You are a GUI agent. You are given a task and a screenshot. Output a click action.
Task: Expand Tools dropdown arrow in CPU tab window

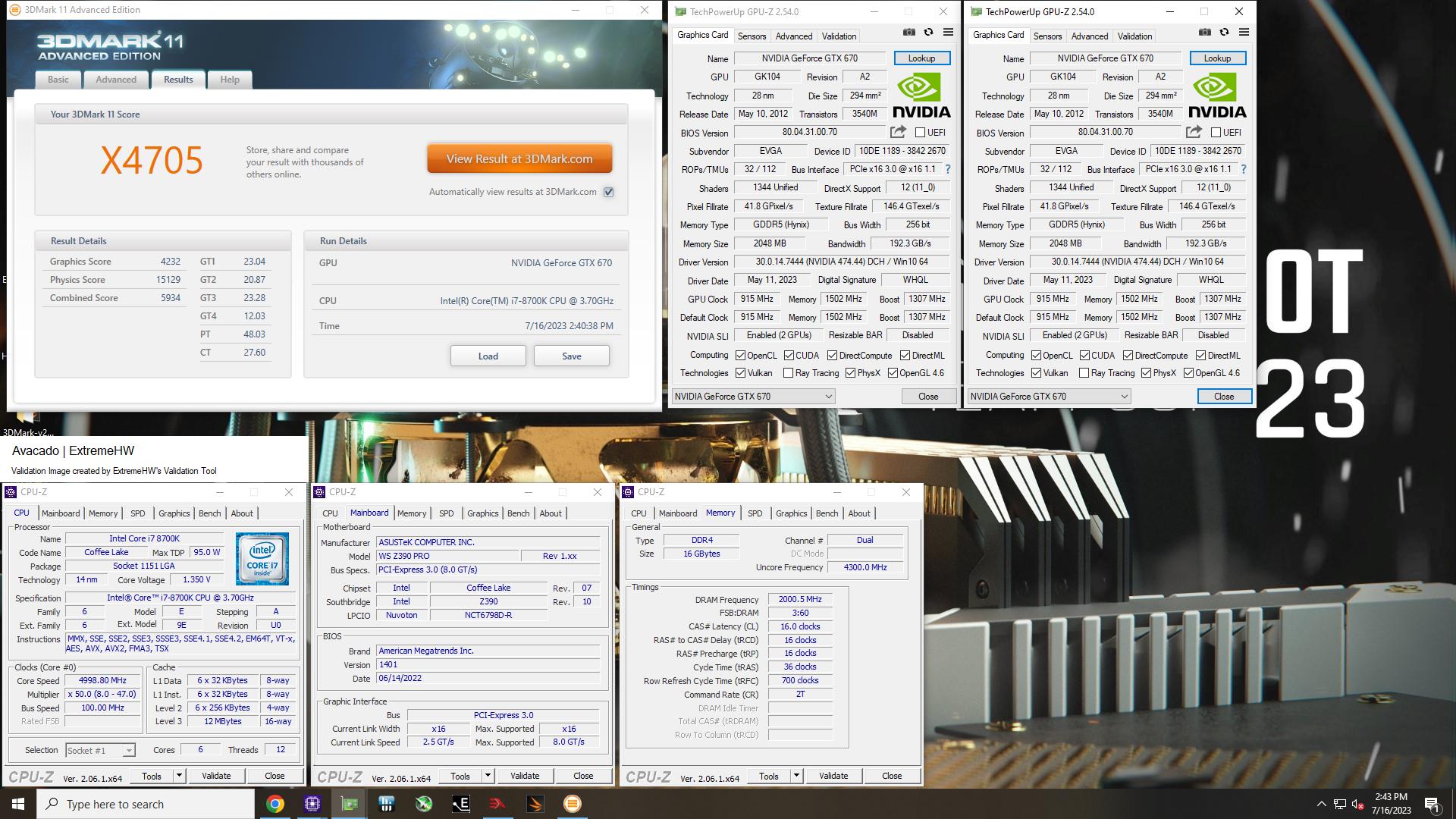pyautogui.click(x=179, y=776)
